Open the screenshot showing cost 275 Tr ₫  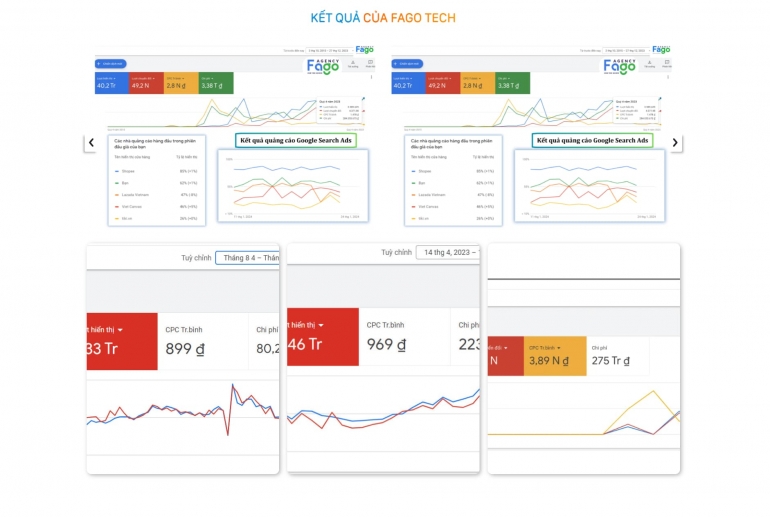pyautogui.click(x=583, y=358)
